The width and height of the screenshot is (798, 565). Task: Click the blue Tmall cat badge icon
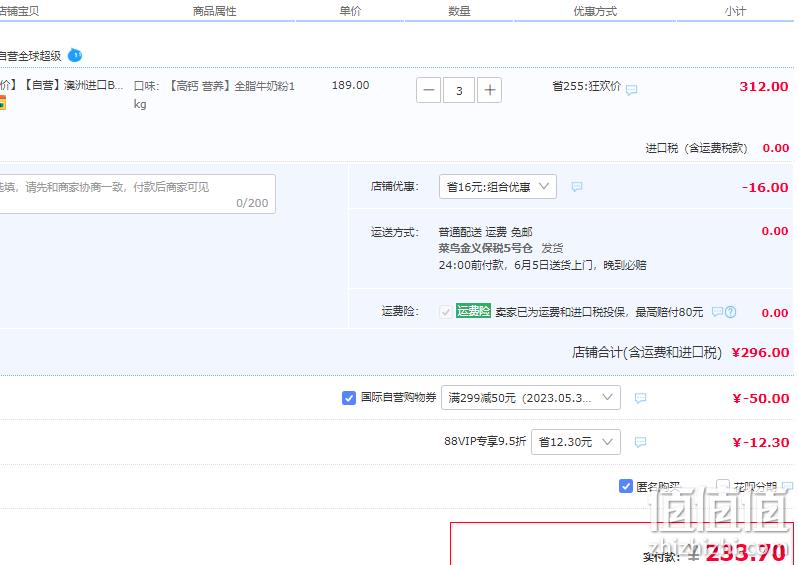click(x=75, y=55)
